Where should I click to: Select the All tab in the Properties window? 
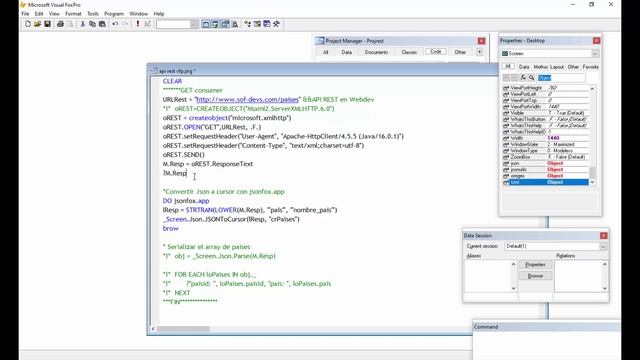(x=508, y=67)
